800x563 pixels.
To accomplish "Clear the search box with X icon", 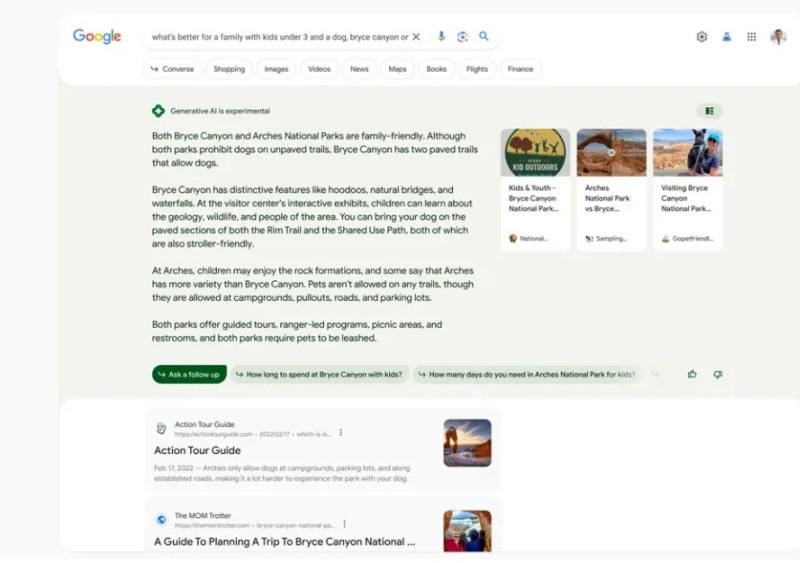I will (x=416, y=37).
